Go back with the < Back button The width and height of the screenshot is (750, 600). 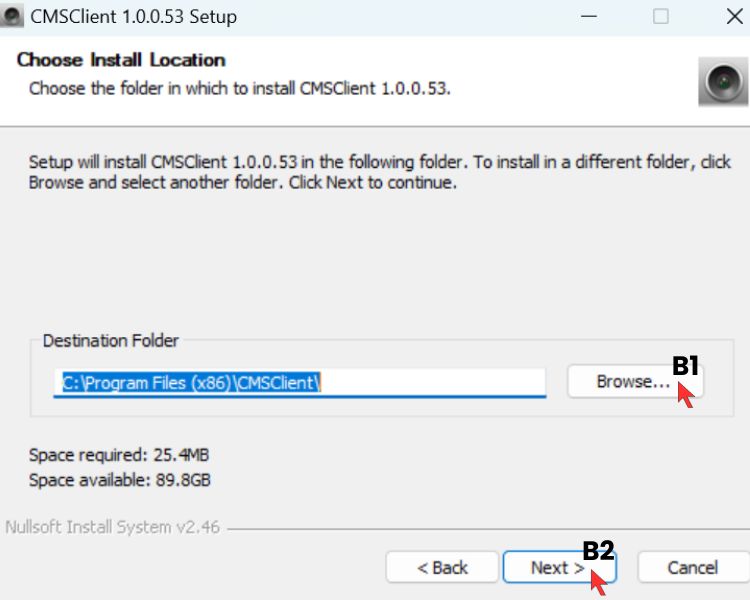(x=442, y=568)
